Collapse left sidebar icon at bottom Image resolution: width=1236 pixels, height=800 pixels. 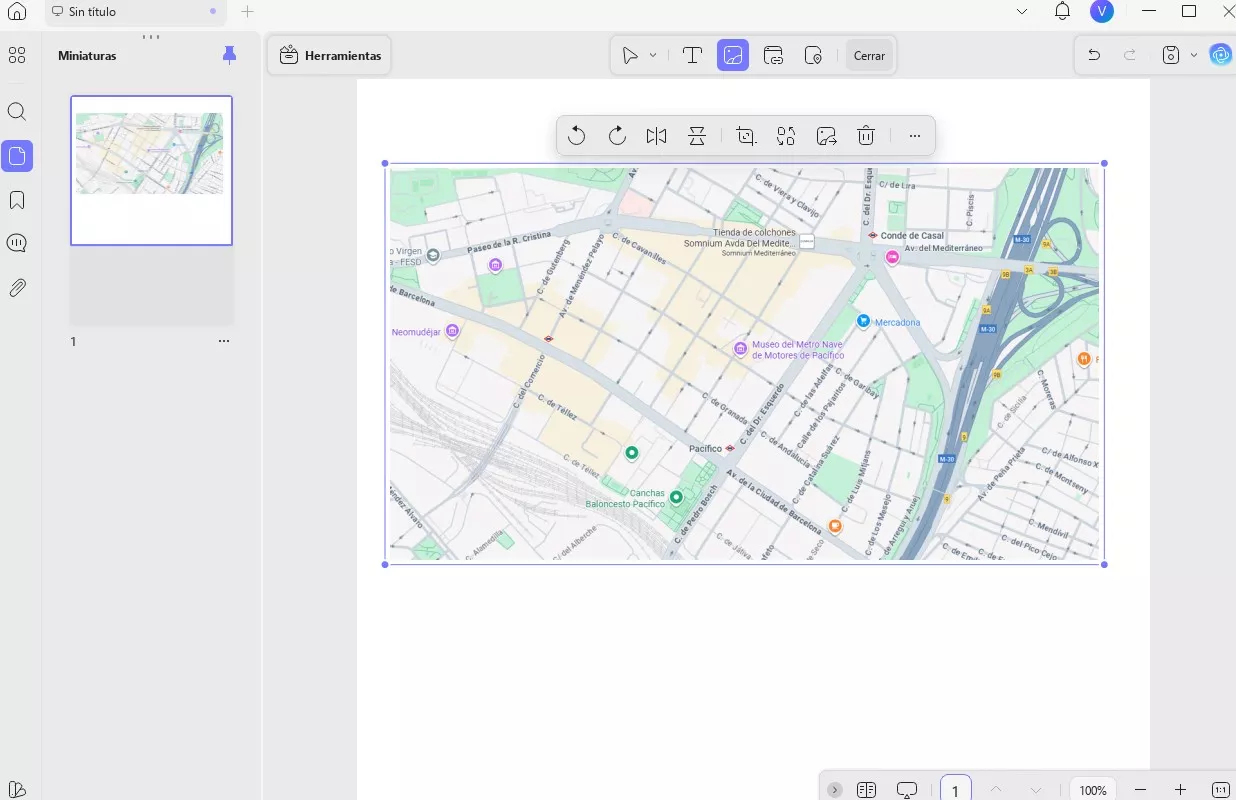[x=17, y=789]
